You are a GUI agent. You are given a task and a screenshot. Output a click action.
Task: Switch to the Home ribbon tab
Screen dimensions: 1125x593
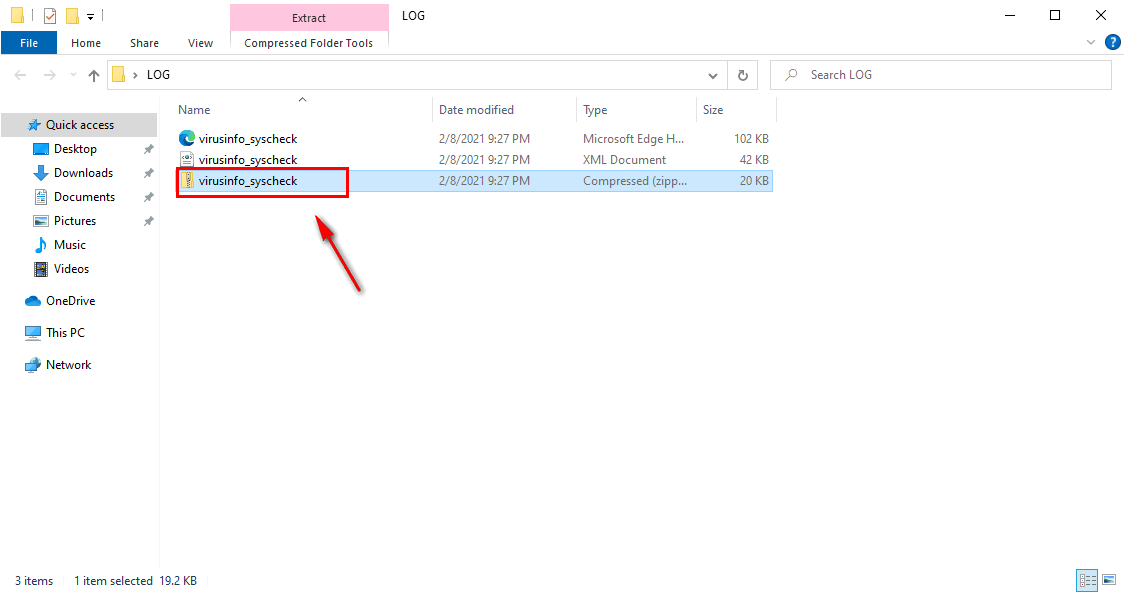tap(86, 43)
